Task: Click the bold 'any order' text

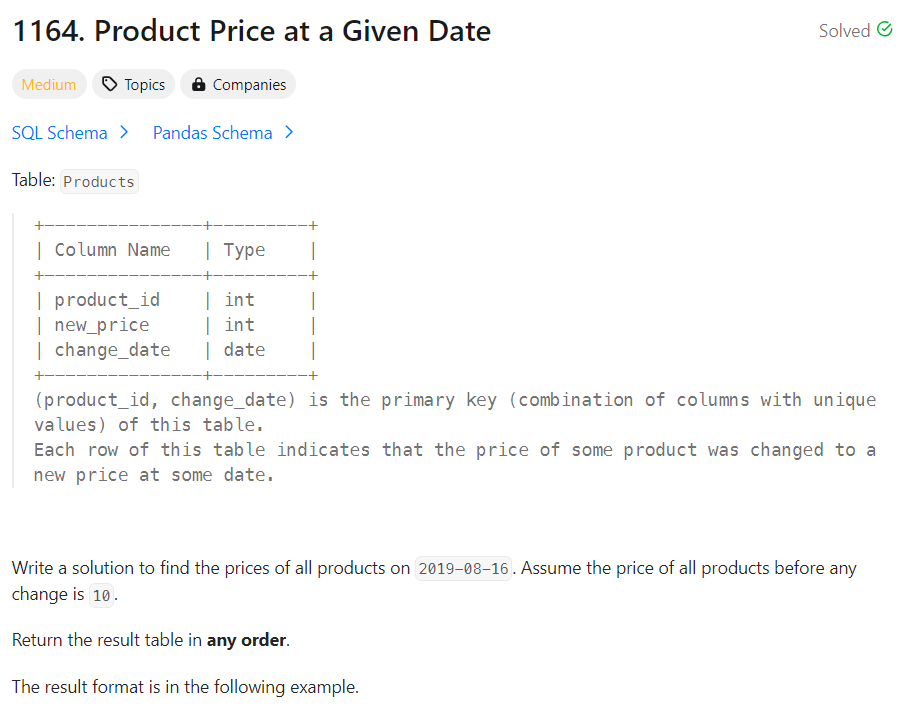Action: tap(247, 640)
